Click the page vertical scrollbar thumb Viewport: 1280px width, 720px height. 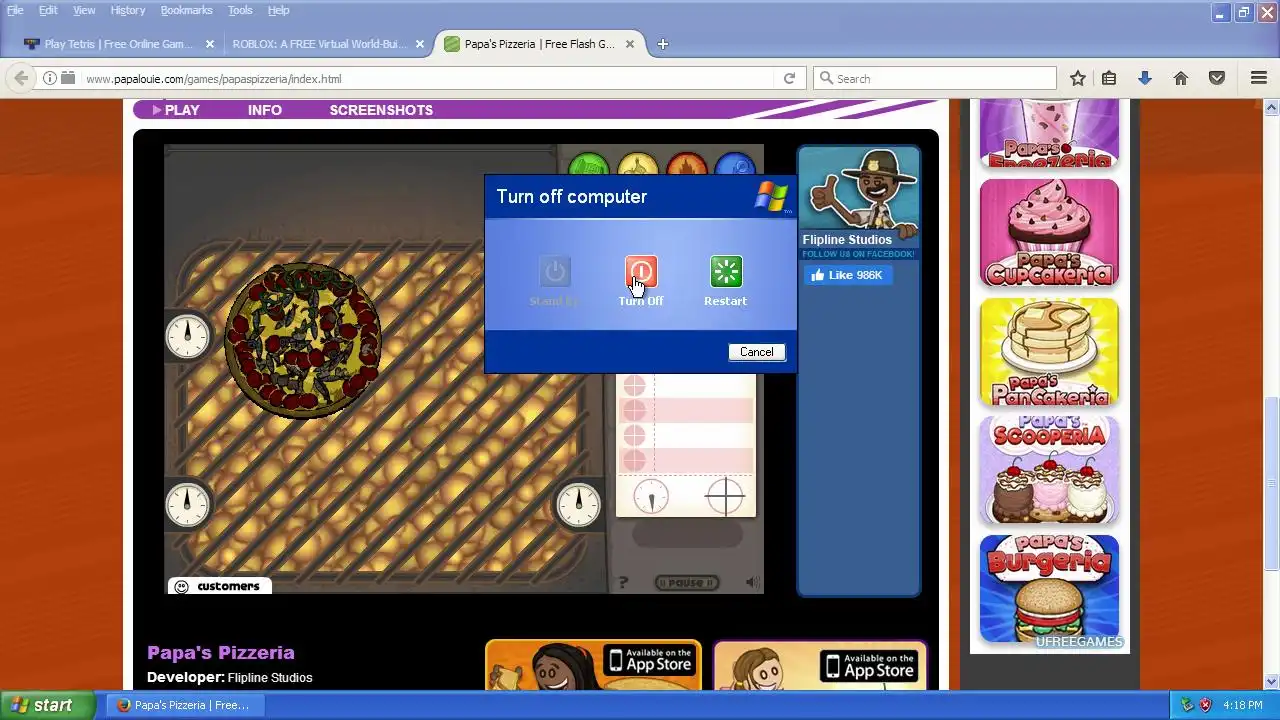(1272, 483)
